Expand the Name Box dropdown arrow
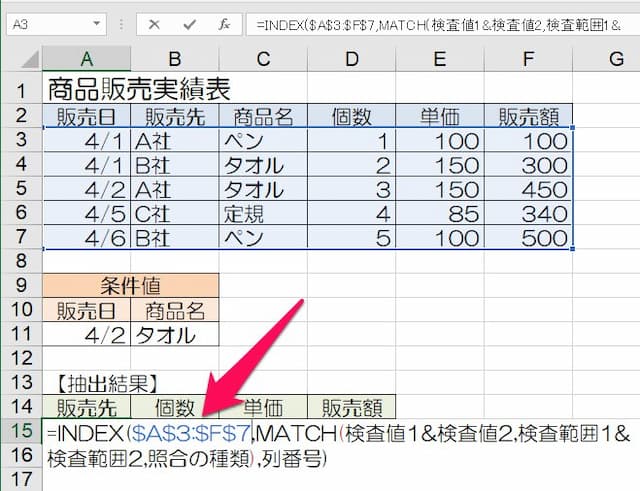Image resolution: width=640 pixels, height=491 pixels. tap(96, 23)
